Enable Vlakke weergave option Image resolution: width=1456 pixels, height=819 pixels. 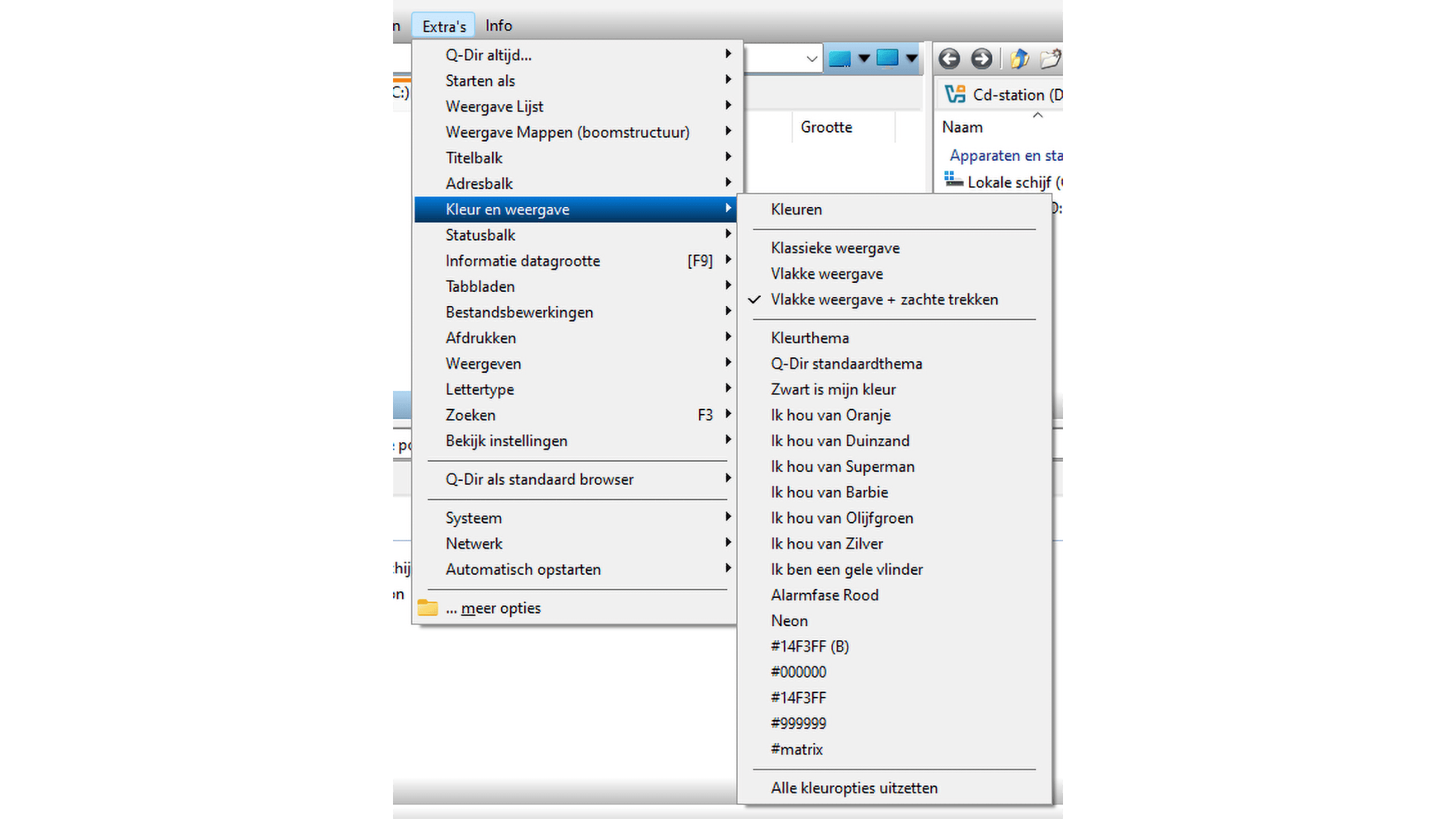827,274
